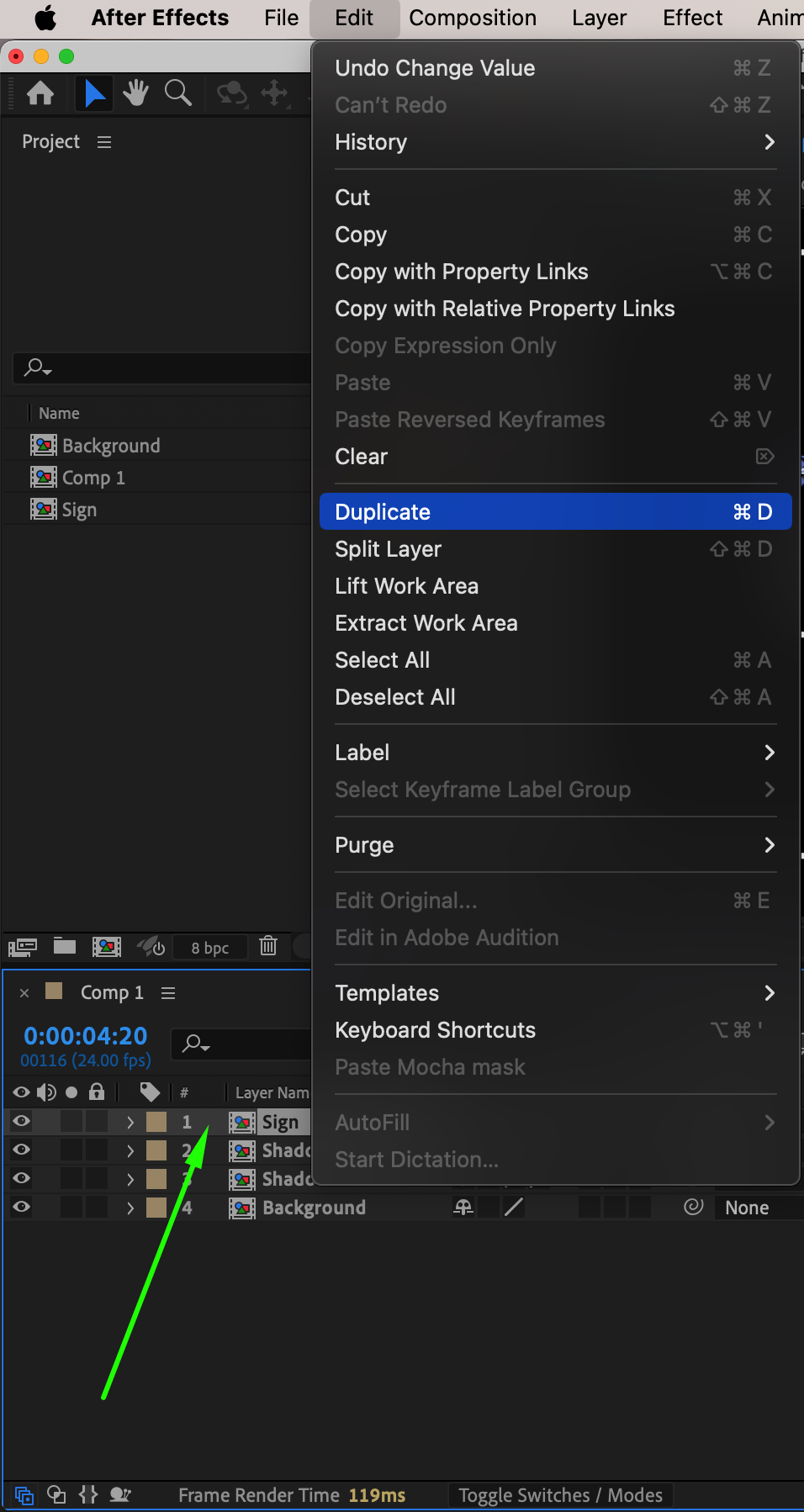
Task: Choose Keyboard Shortcuts menu item
Action: click(x=555, y=1030)
